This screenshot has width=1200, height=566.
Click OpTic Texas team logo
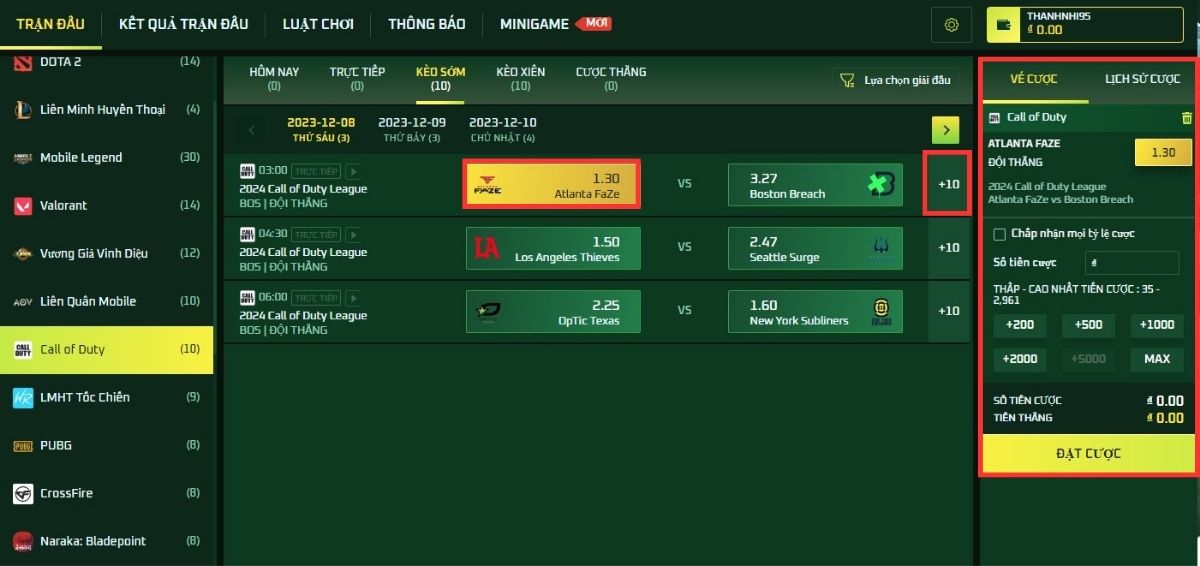487,311
